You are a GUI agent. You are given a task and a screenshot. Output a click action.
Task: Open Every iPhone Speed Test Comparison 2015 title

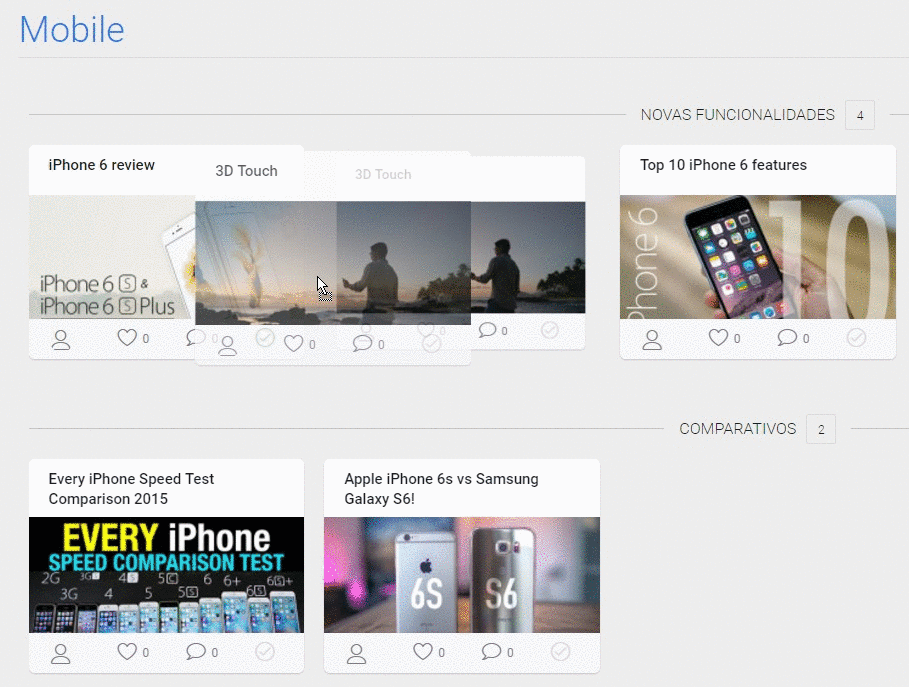131,489
